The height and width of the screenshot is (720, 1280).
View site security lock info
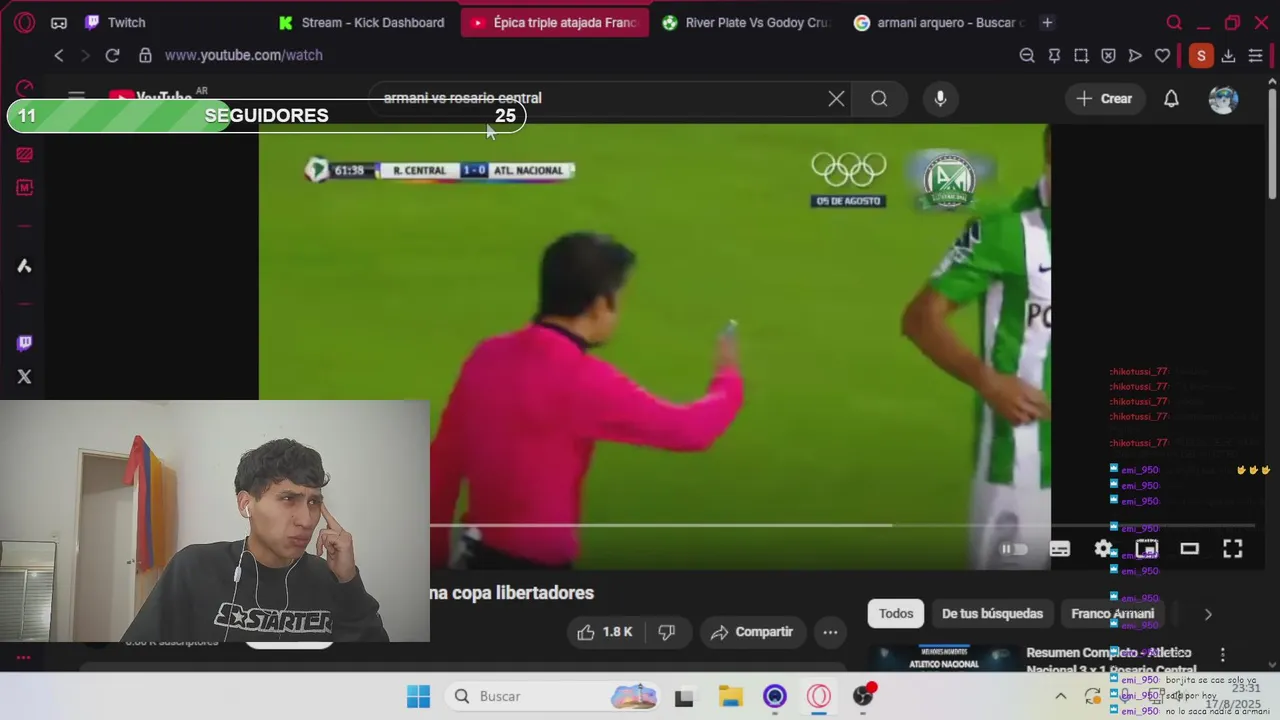(145, 55)
